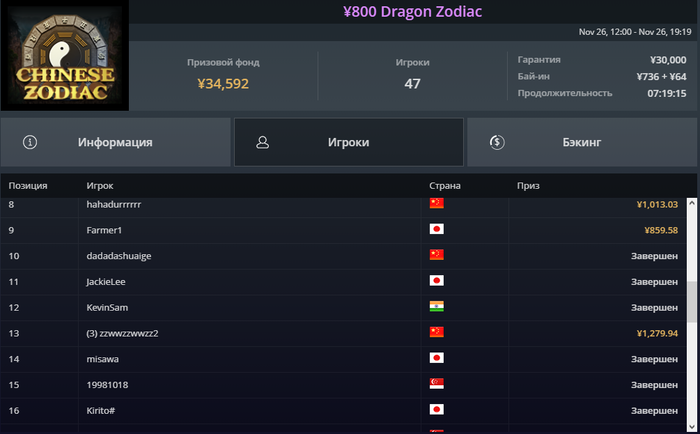Click prize ¥1,279.94
Screen dimensions: 700x434
pyautogui.click(x=657, y=334)
